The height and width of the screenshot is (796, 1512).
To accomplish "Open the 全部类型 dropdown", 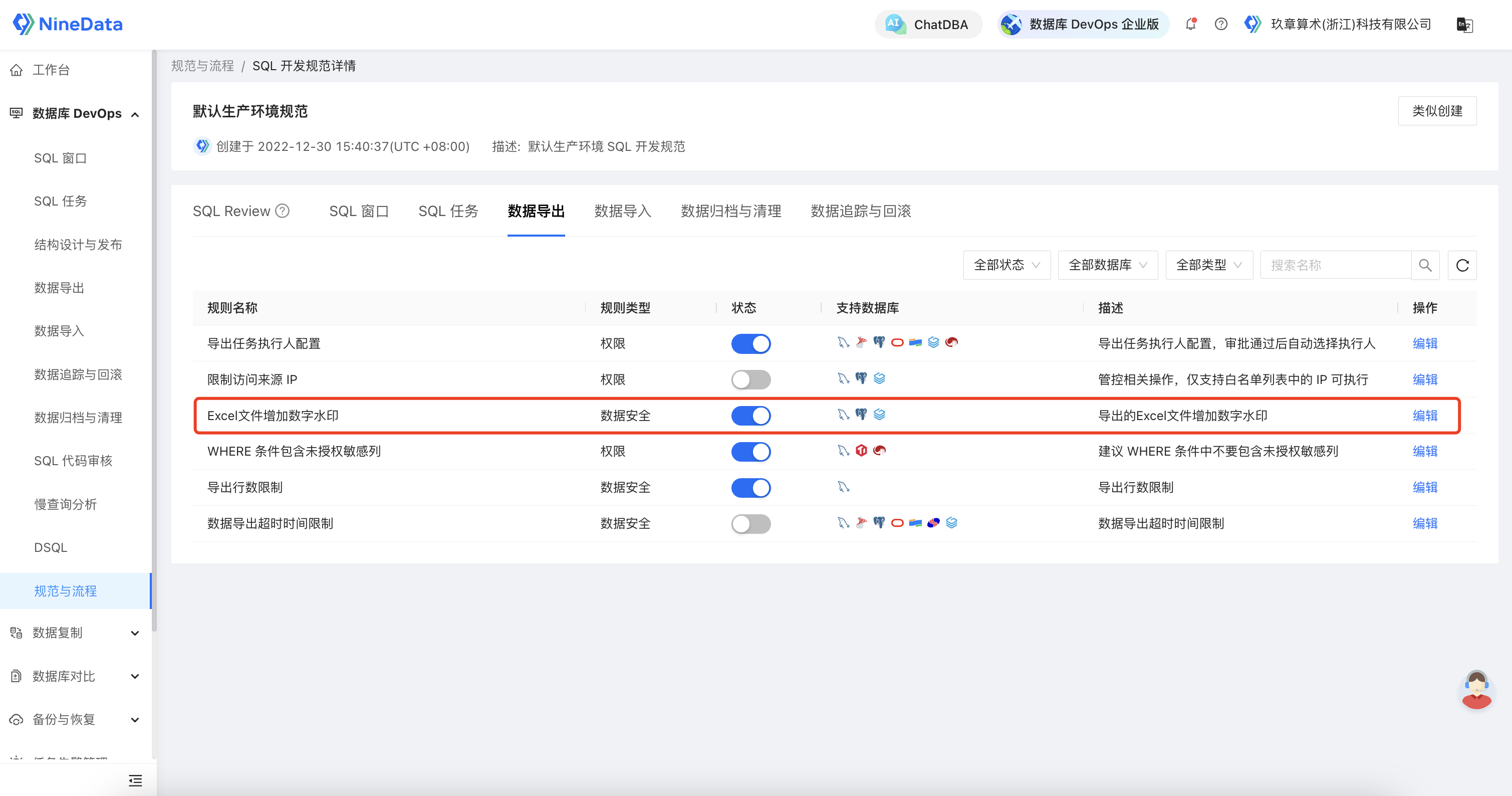I will (x=1209, y=265).
